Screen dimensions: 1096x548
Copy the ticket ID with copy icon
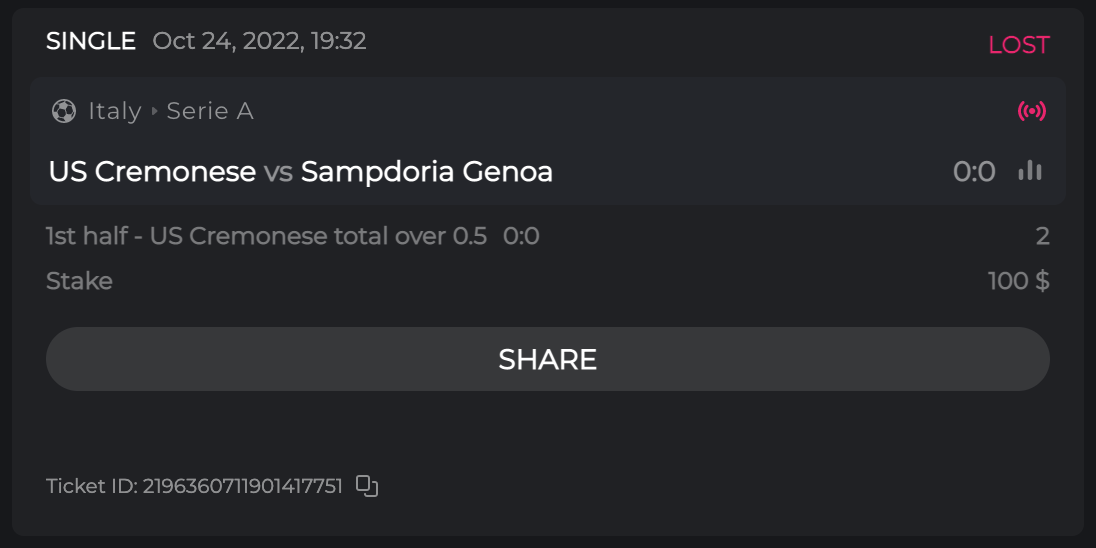[x=367, y=486]
